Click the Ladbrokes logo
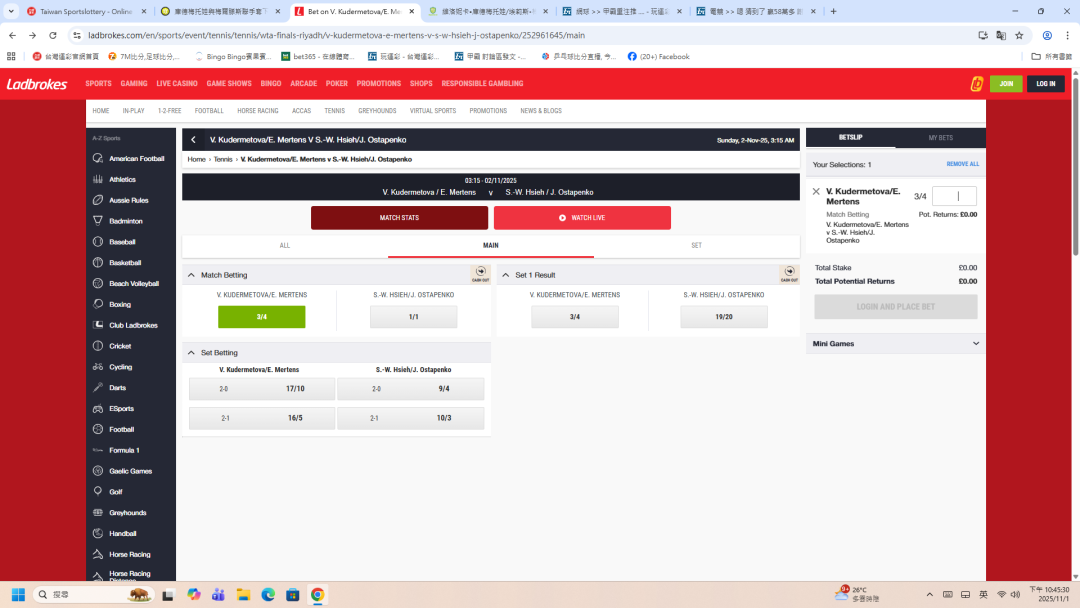The height and width of the screenshot is (608, 1080). coord(37,84)
